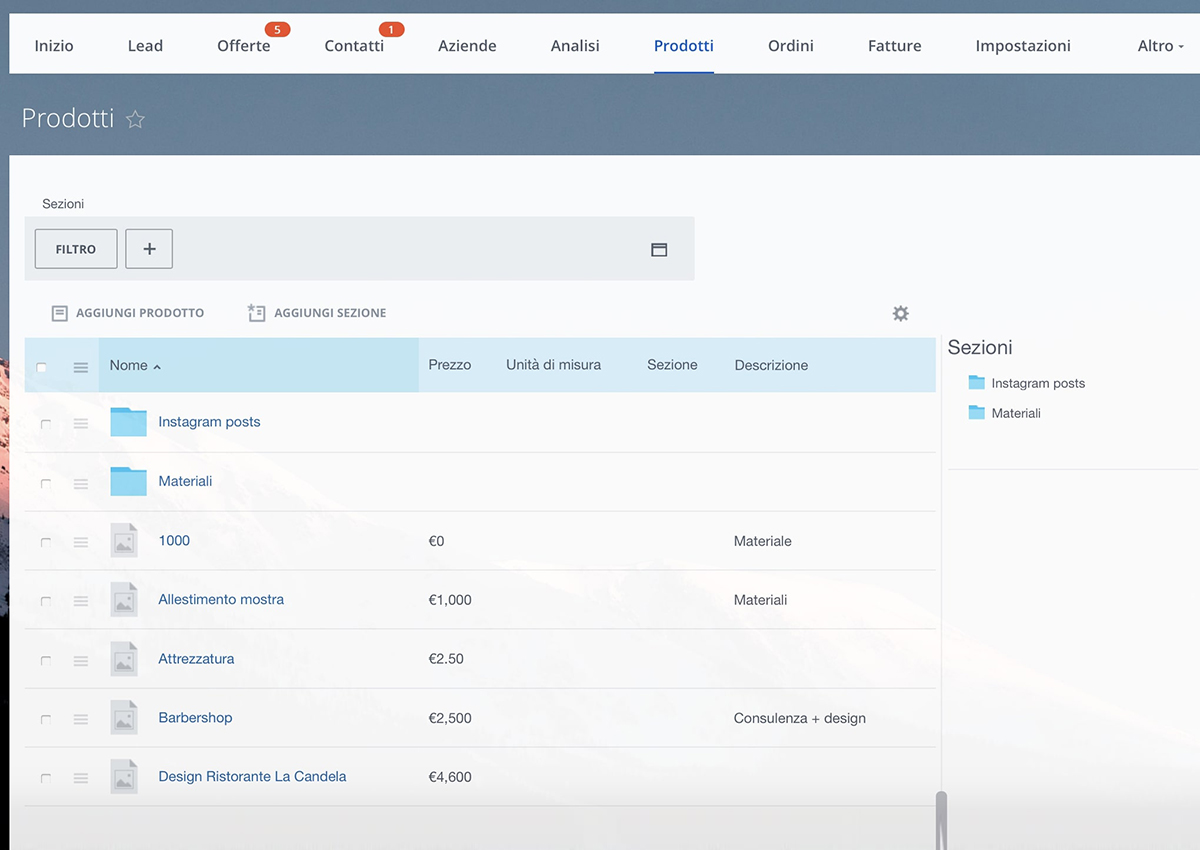The height and width of the screenshot is (850, 1200).
Task: Check the Materiali row checkbox
Action: point(46,484)
